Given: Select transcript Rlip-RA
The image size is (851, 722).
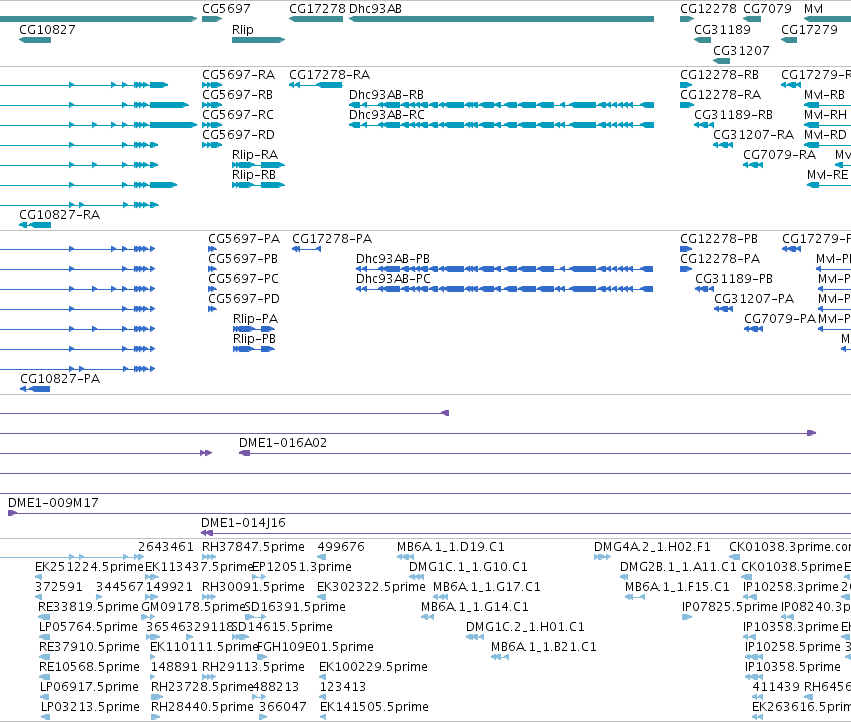Looking at the screenshot, I should coord(258,165).
